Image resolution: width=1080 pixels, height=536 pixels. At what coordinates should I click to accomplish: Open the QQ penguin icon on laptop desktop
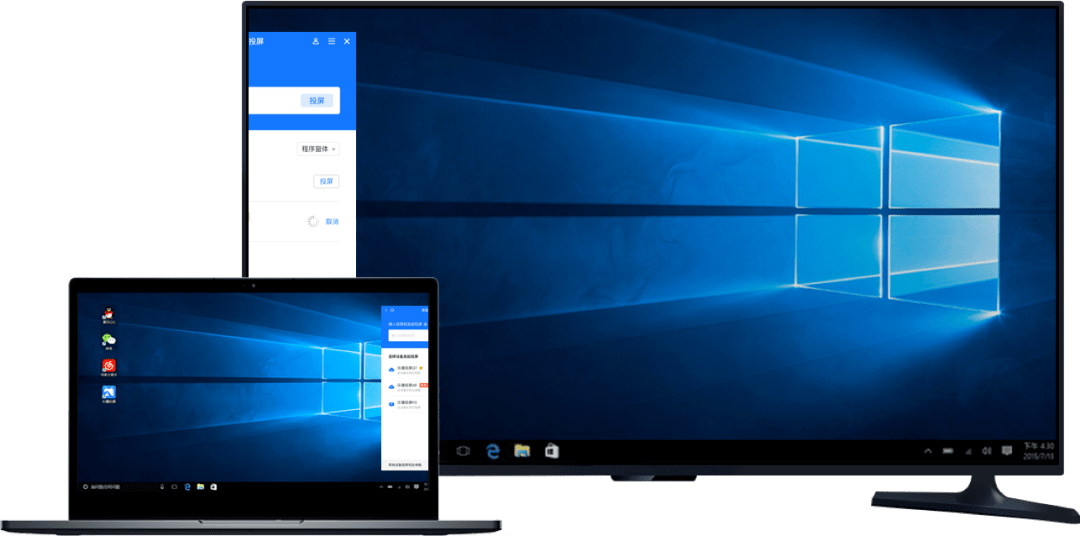(x=109, y=313)
